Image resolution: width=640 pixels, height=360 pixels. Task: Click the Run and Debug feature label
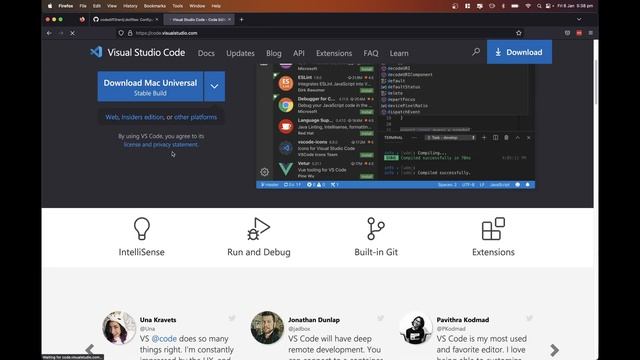coord(259,252)
